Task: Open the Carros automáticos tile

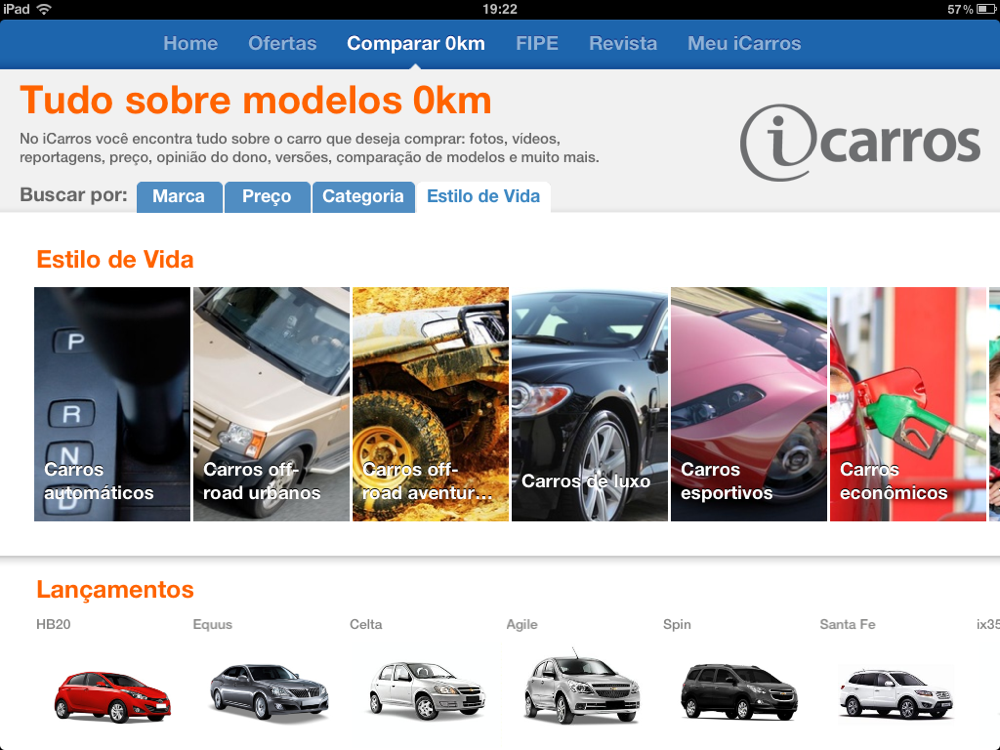Action: [x=112, y=404]
